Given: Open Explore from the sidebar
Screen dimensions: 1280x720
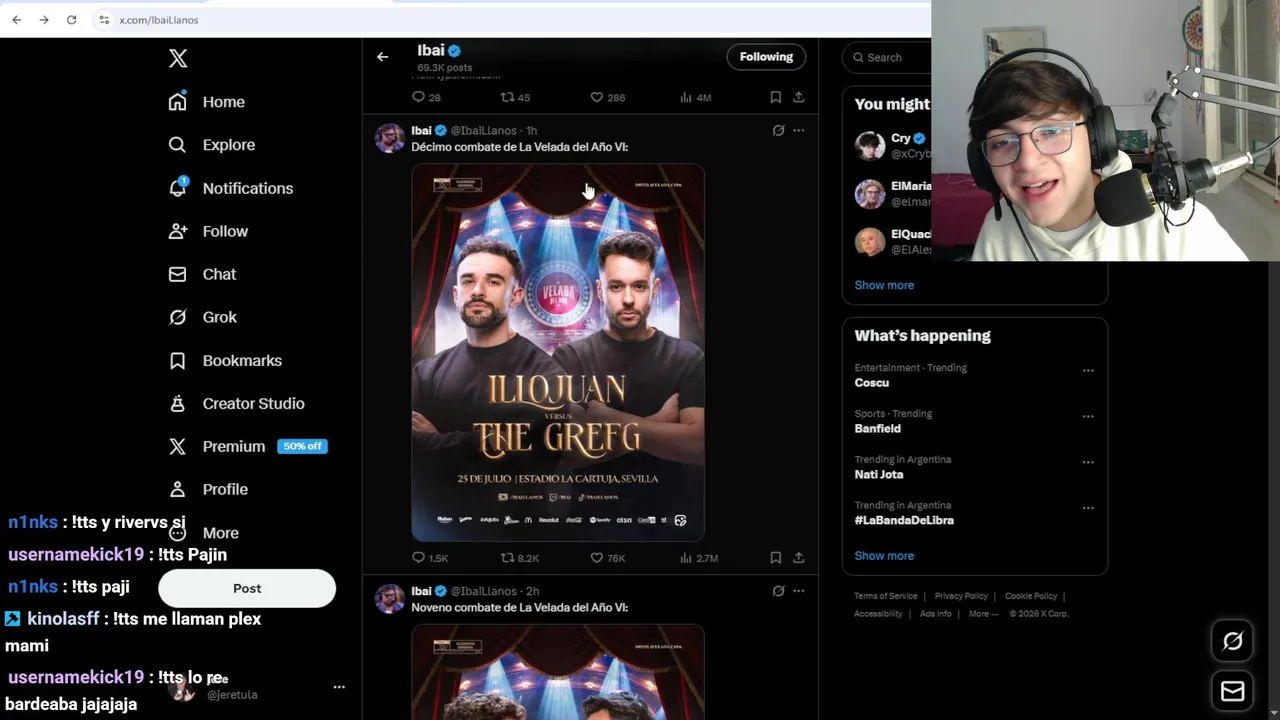Looking at the screenshot, I should [x=212, y=145].
